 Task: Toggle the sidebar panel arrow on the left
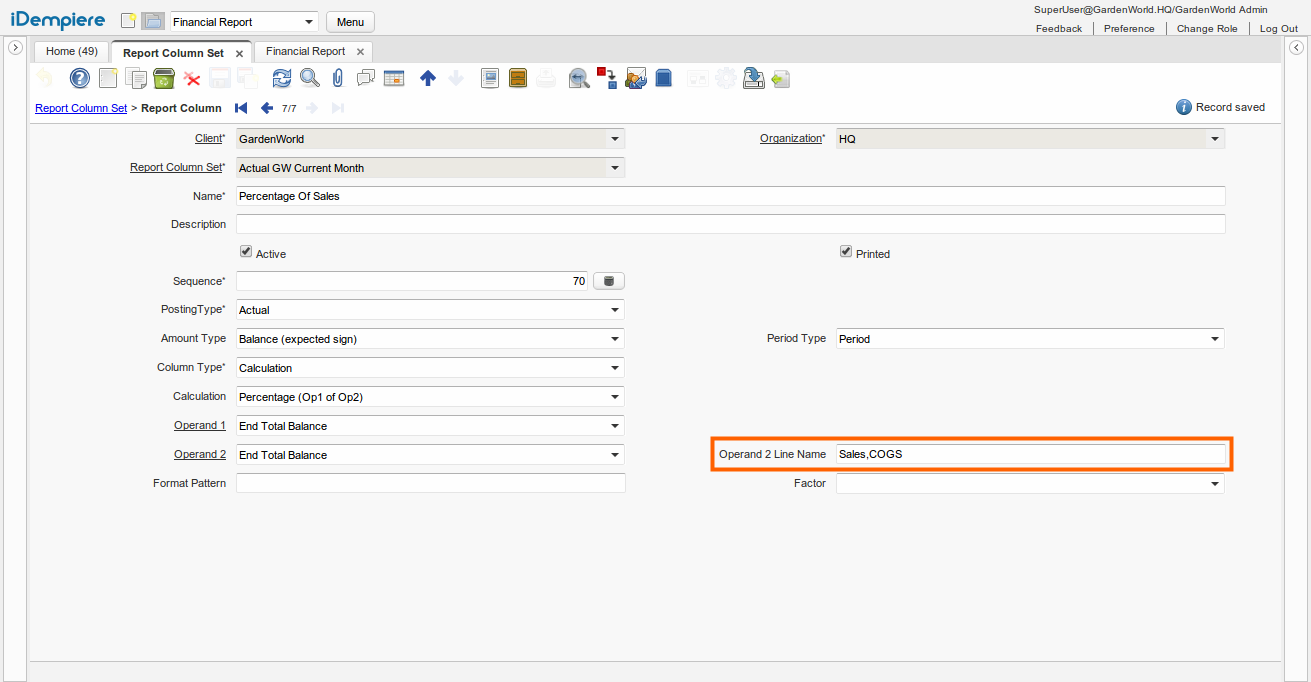point(15,46)
